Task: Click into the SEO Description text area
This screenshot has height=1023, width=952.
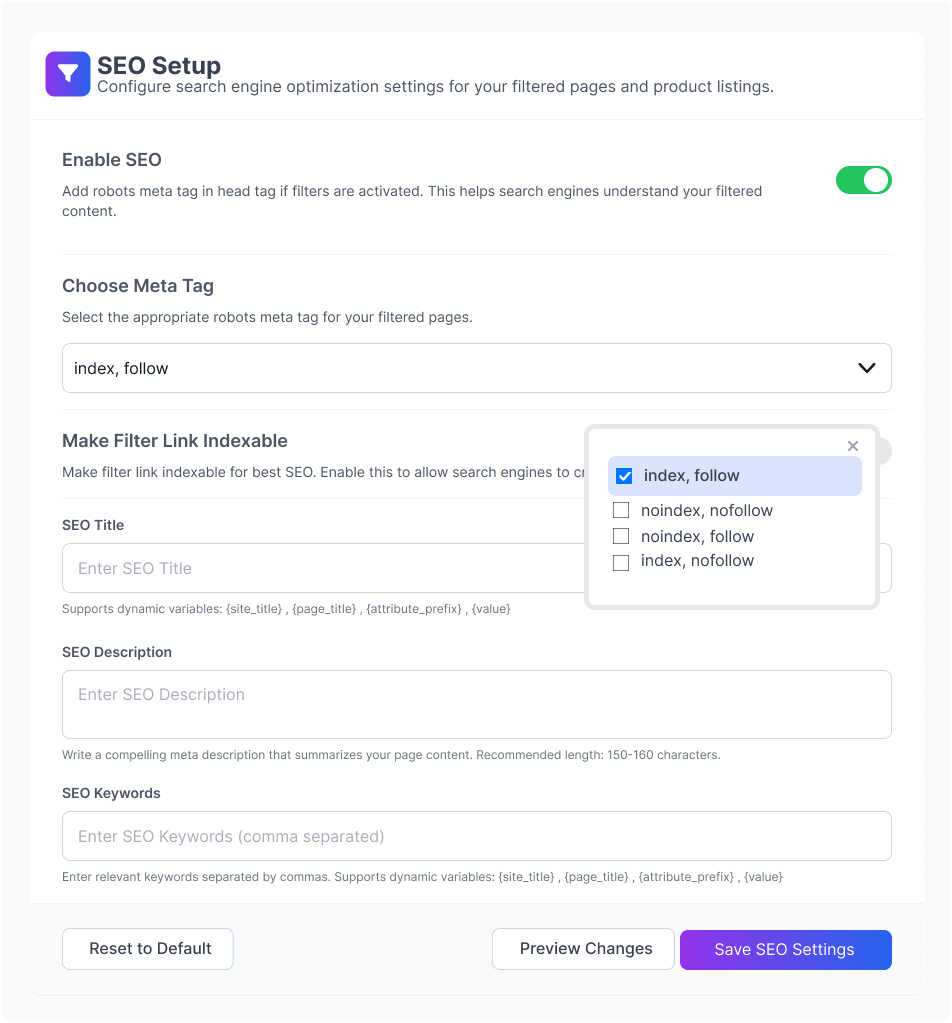Action: pos(476,704)
